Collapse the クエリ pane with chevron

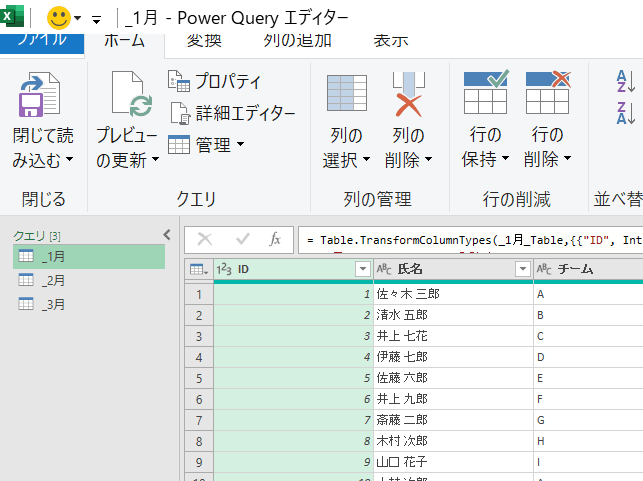click(166, 235)
